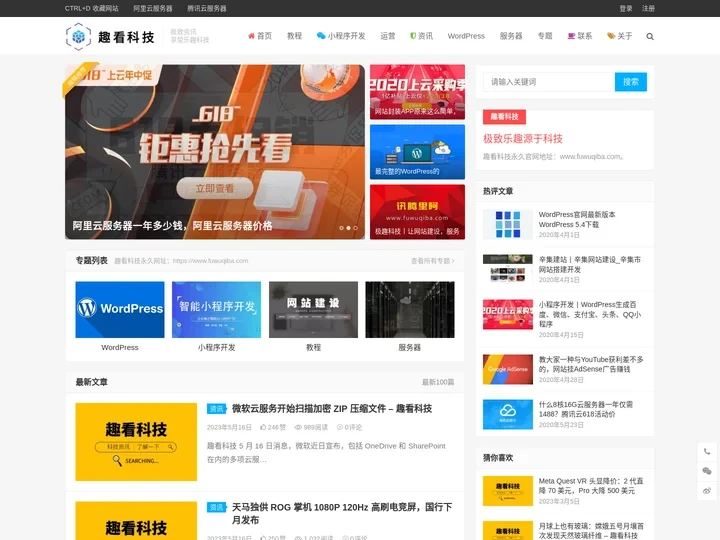Open the red 讯腾里呵 banner thumbnail
The width and height of the screenshot is (720, 540).
pyautogui.click(x=417, y=212)
